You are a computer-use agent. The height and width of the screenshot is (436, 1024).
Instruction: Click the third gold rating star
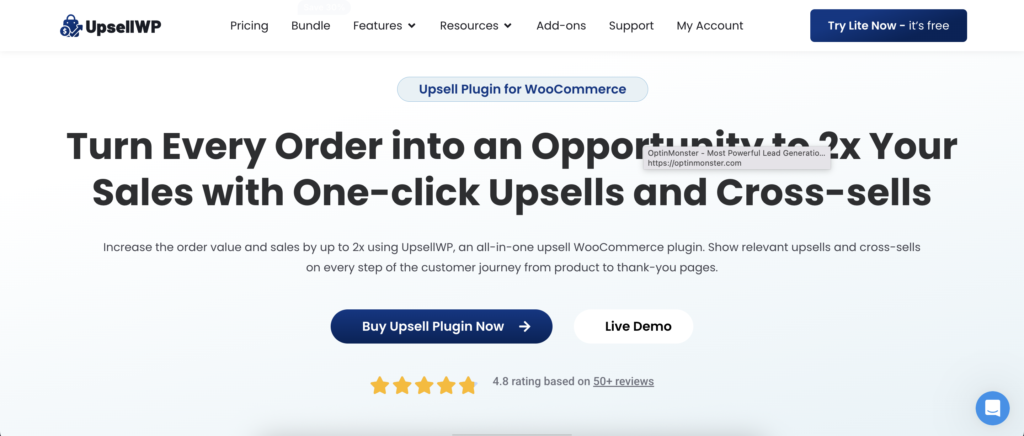424,385
